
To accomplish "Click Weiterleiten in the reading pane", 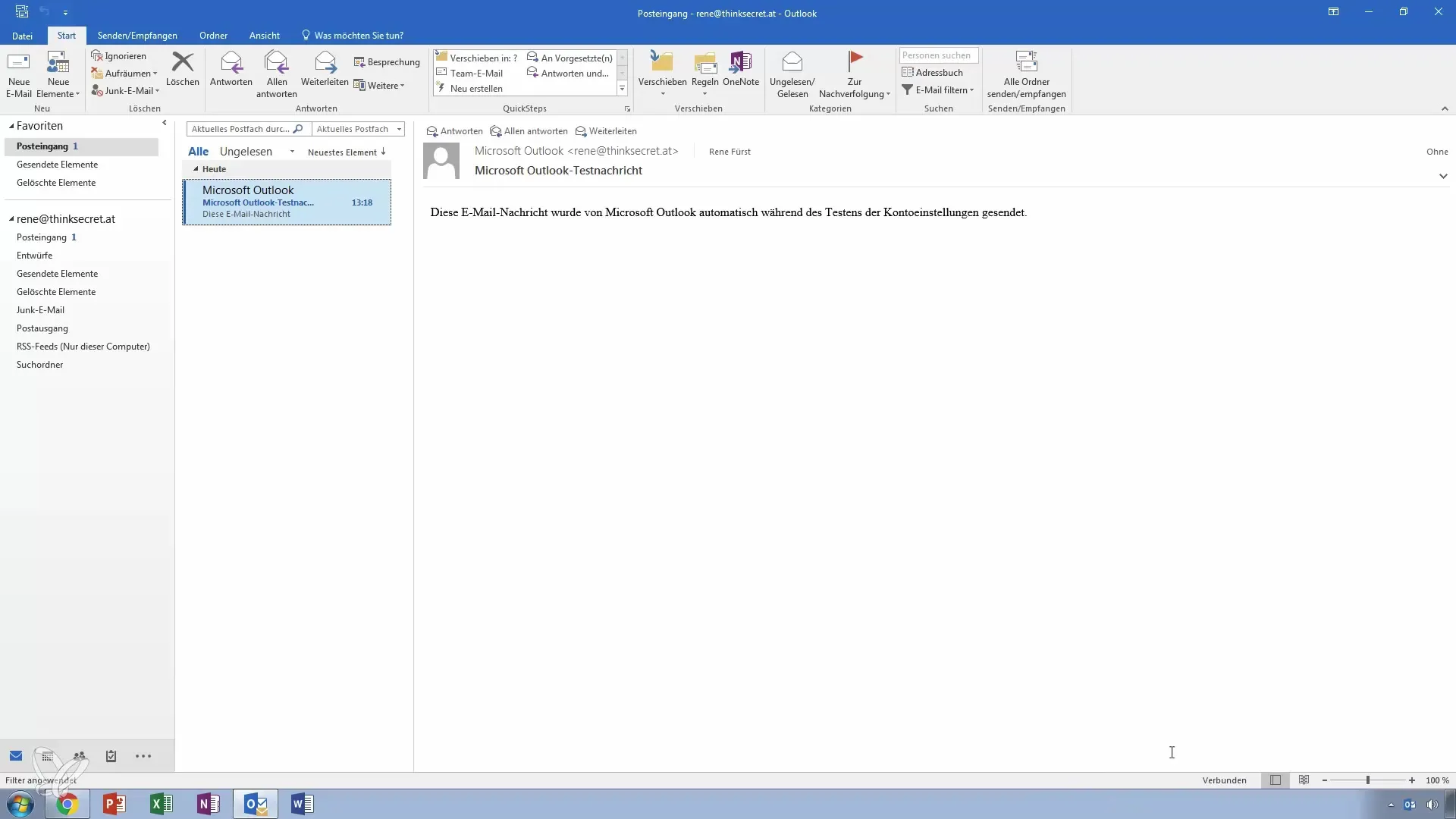I will coord(606,131).
